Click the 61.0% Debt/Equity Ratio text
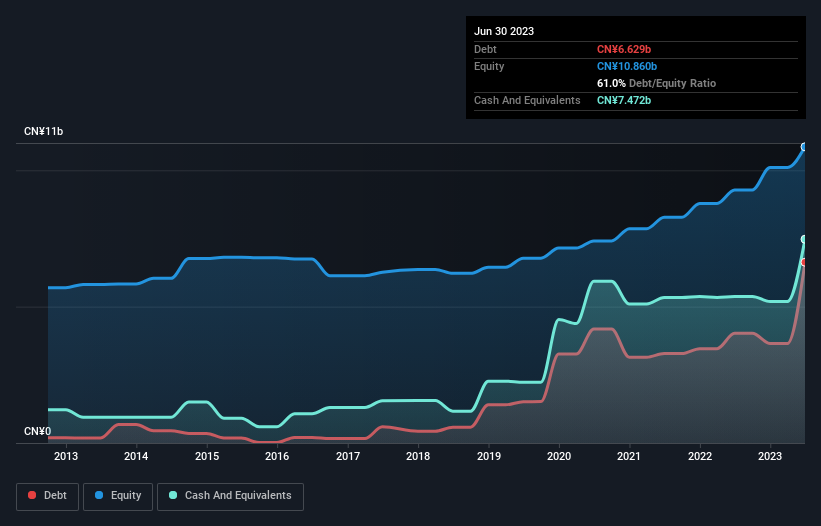The image size is (821, 526). (656, 83)
